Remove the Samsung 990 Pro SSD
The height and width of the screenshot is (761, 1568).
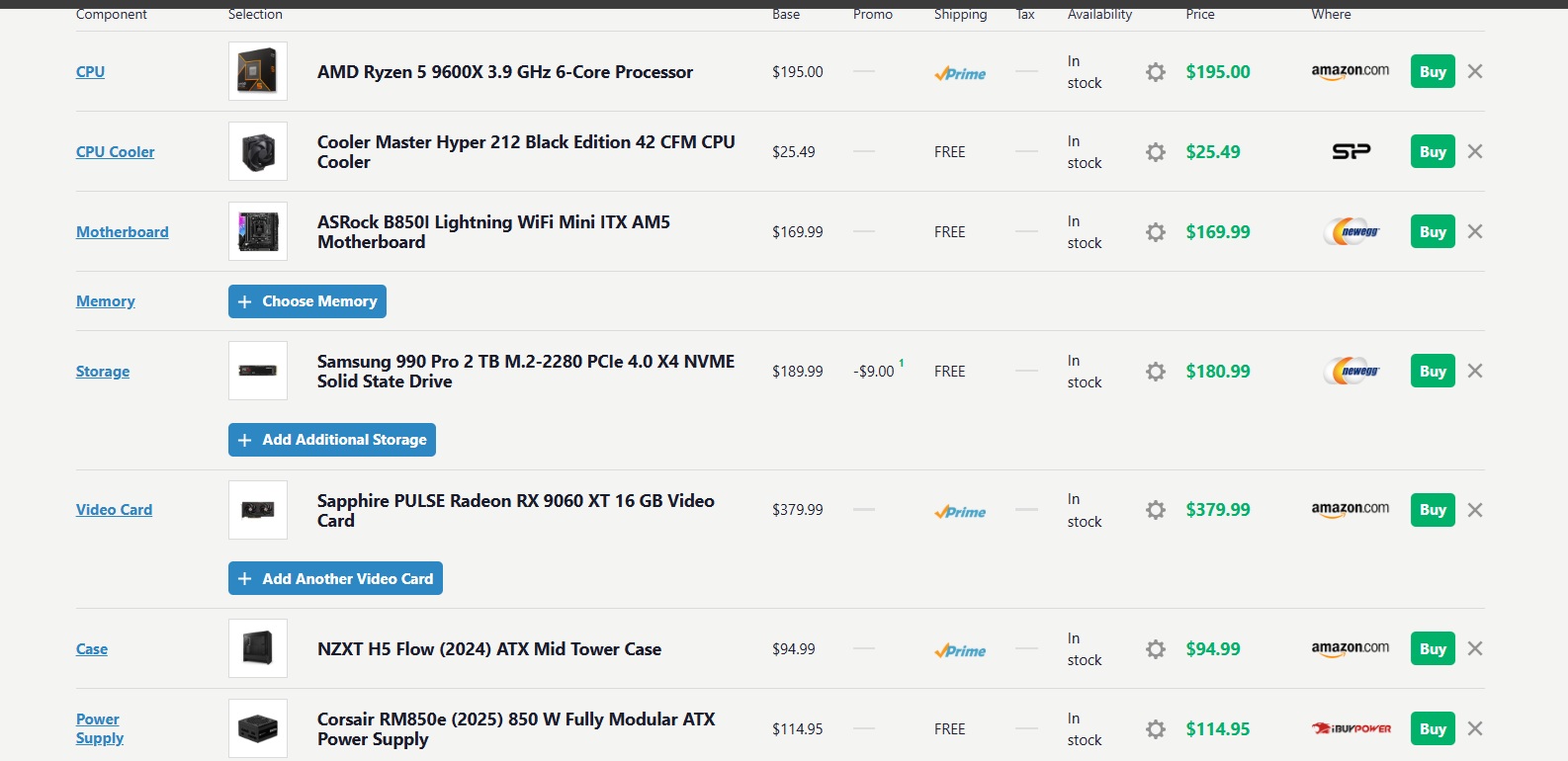(x=1475, y=371)
